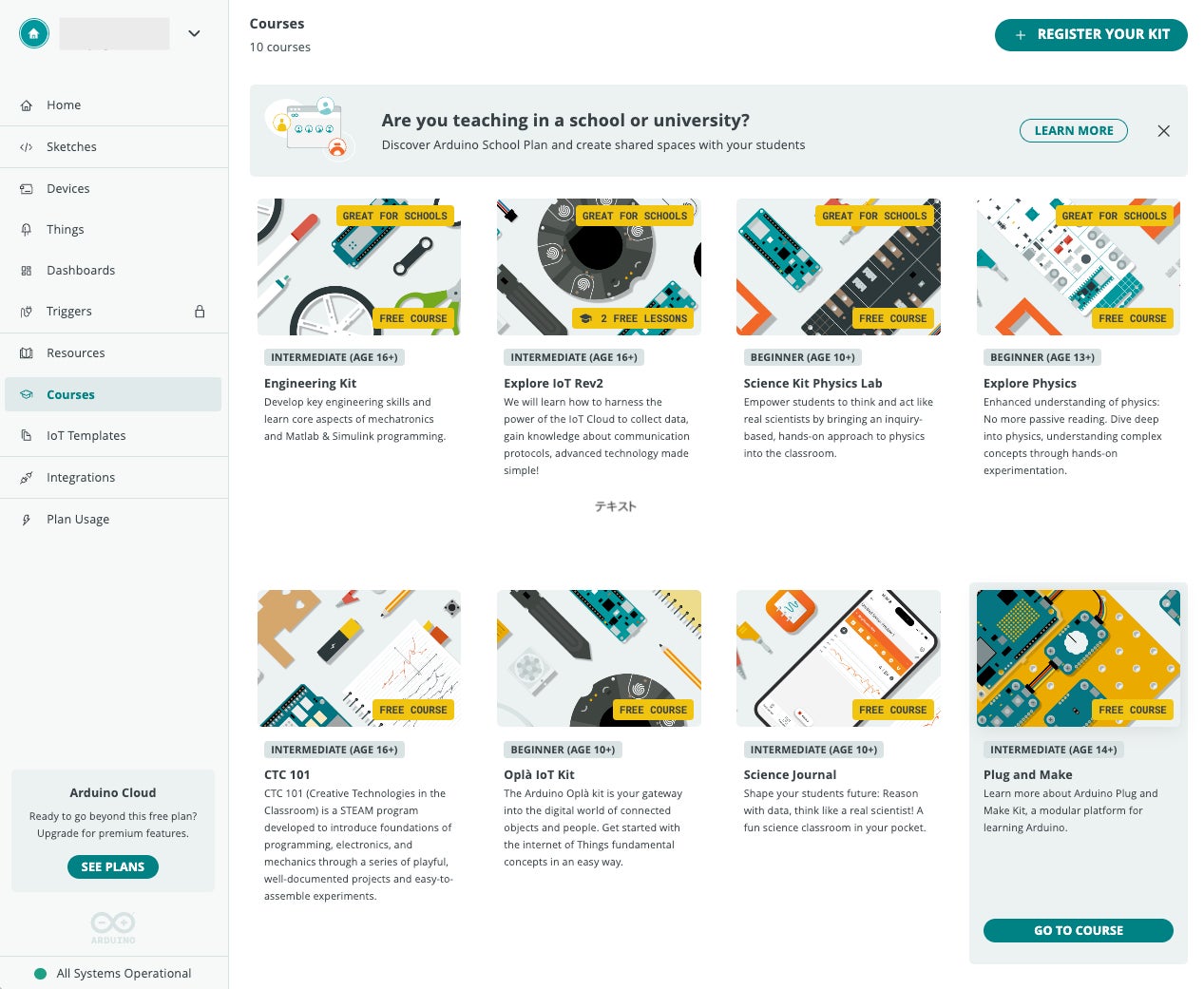Click the Triggers sidebar icon

coord(27,312)
